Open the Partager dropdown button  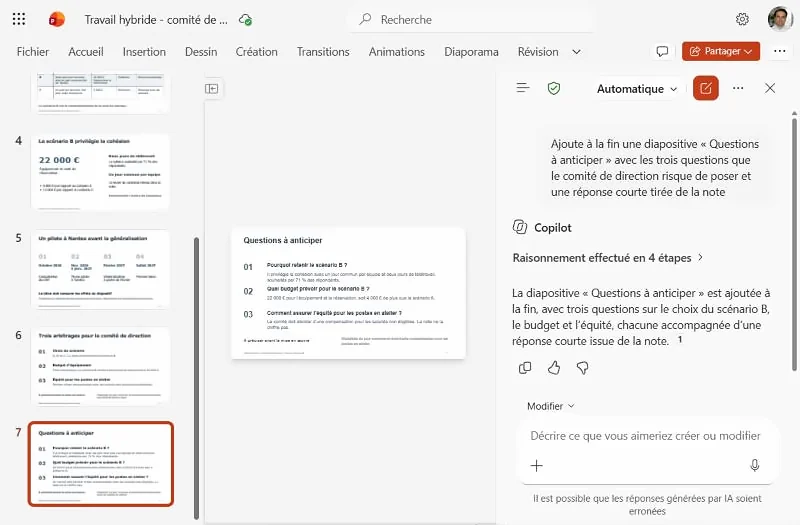(721, 51)
